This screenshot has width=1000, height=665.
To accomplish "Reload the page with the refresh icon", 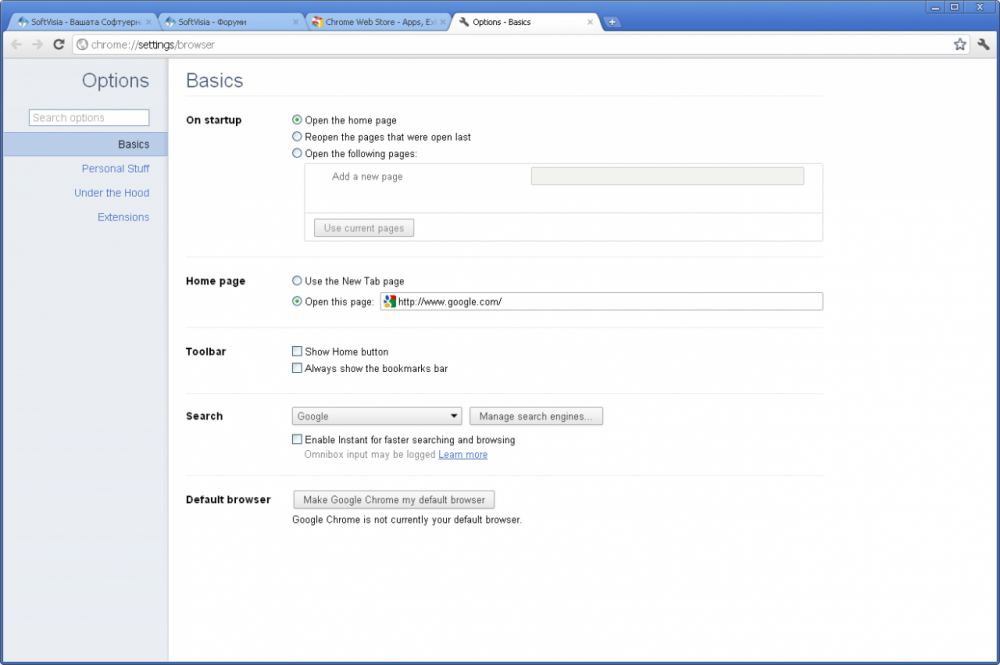I will tap(59, 44).
